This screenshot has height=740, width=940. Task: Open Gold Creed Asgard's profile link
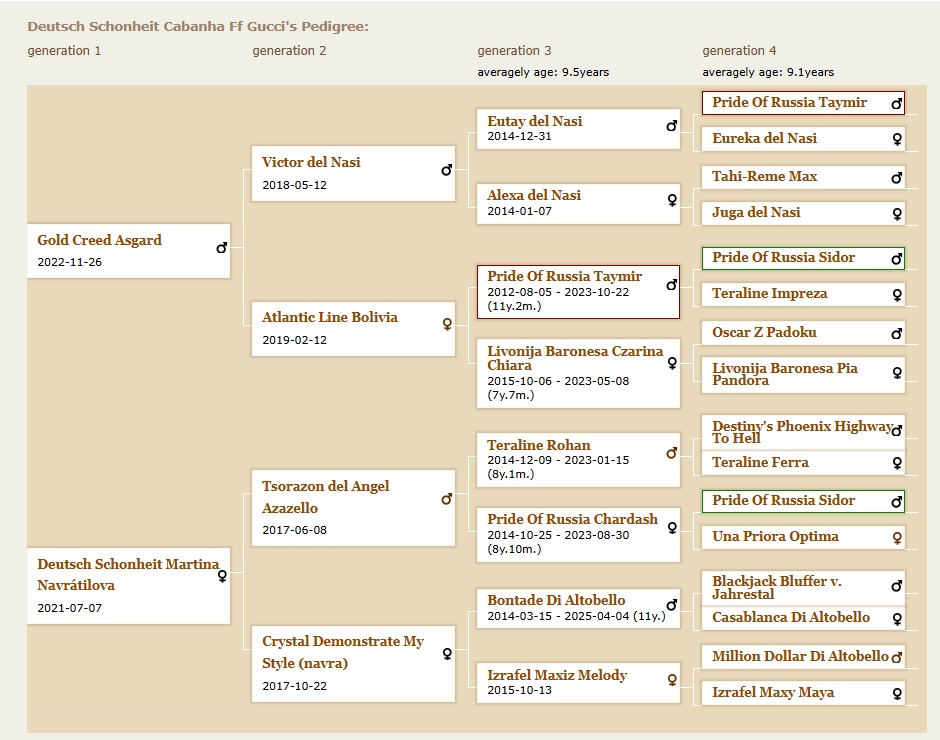click(99, 240)
